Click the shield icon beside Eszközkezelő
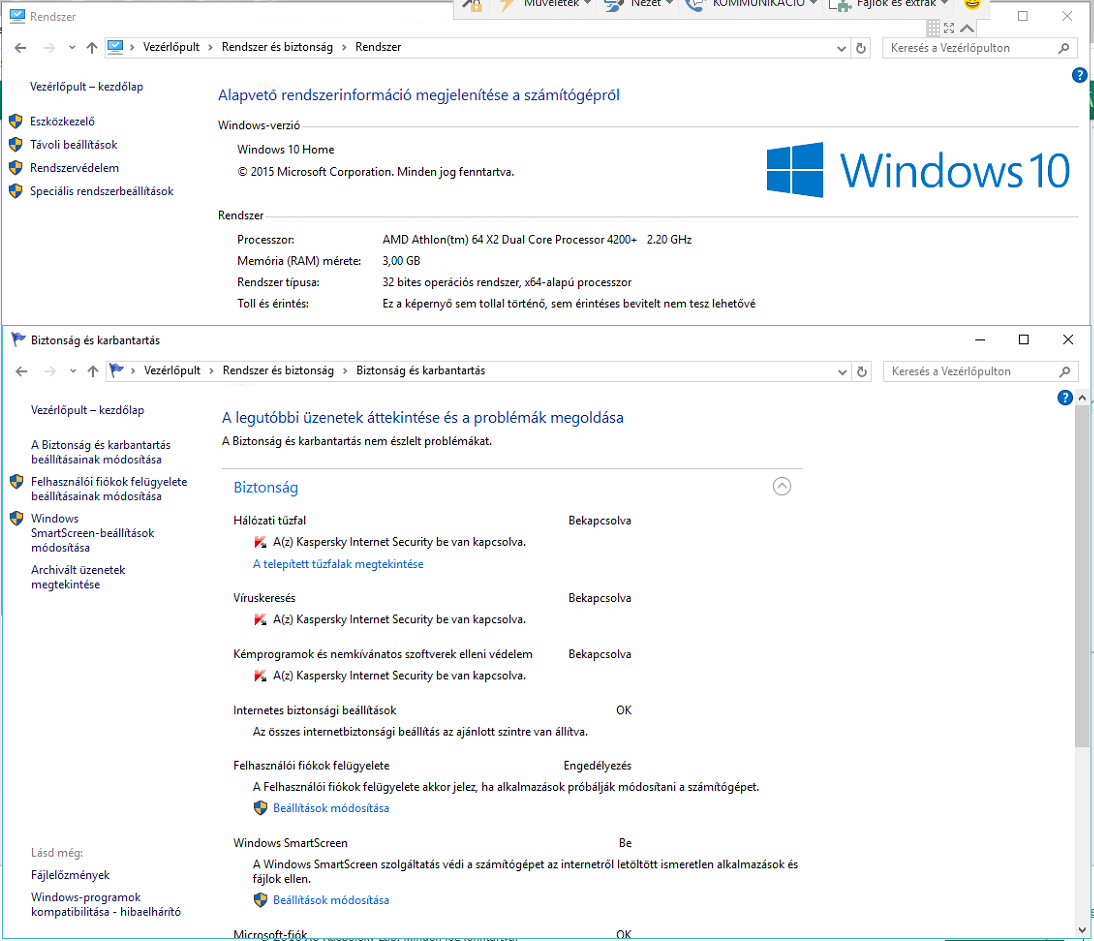Image resolution: width=1094 pixels, height=941 pixels. click(15, 121)
